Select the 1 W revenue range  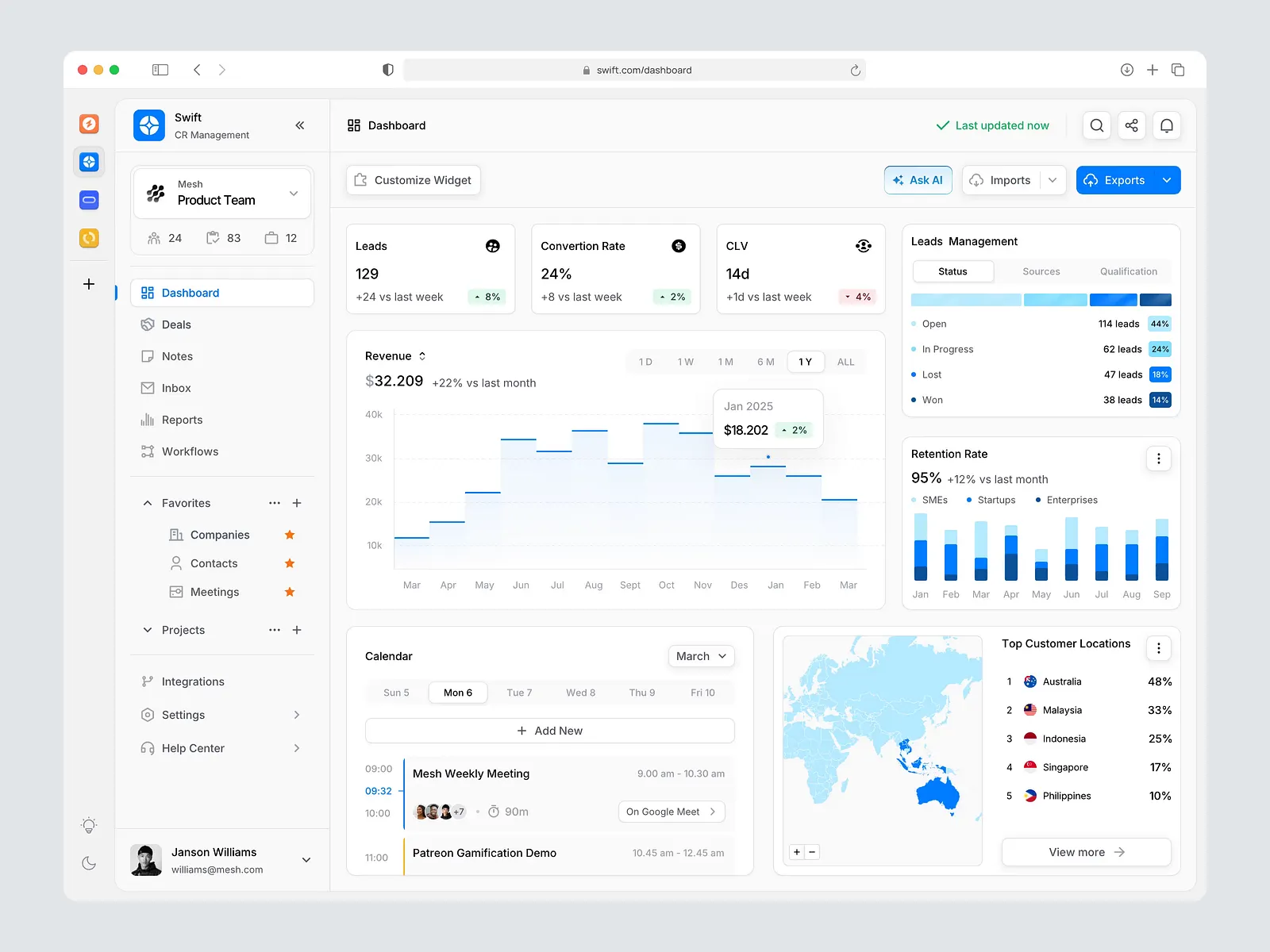686,362
